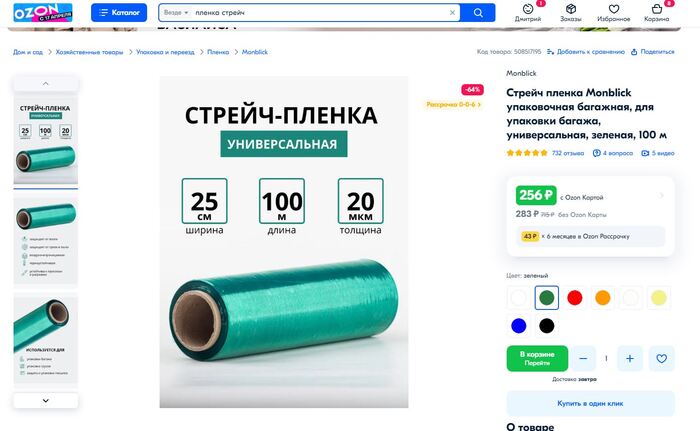This screenshot has height=431, width=700.
Task: Choose the black color swatch
Action: pyautogui.click(x=546, y=326)
